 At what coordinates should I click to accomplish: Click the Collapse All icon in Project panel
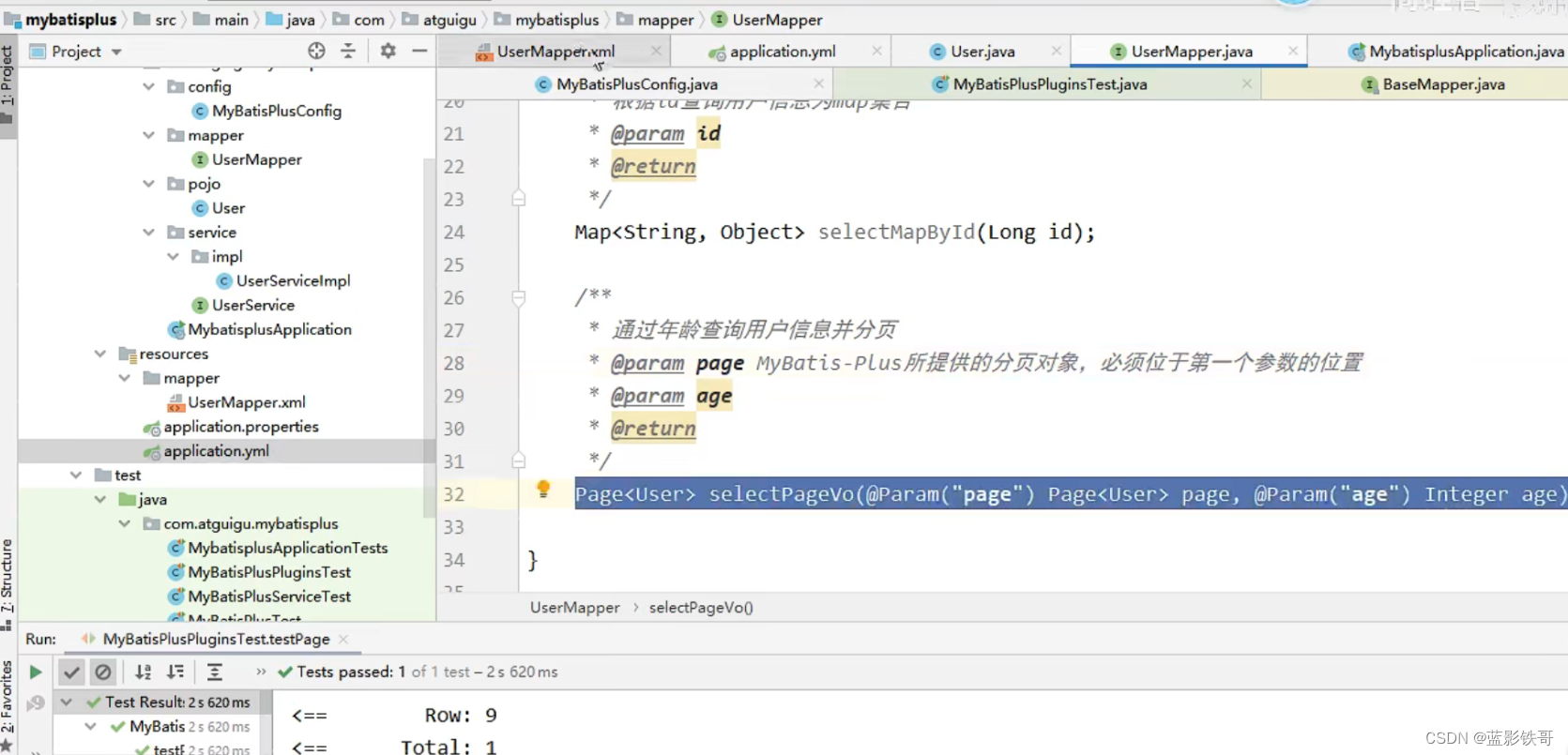click(348, 51)
